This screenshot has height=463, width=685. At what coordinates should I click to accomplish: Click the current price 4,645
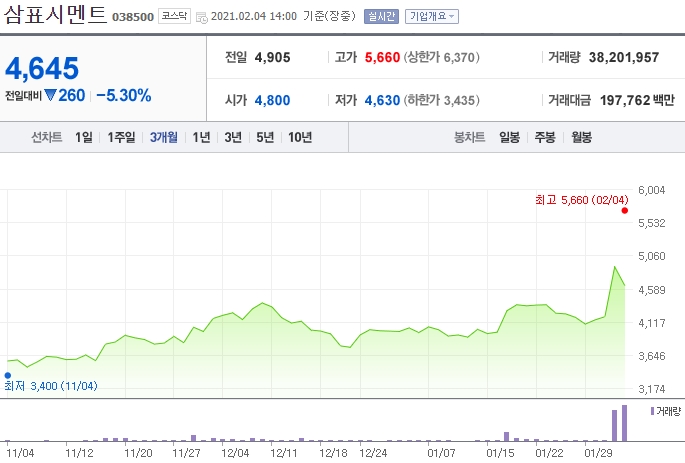[42, 69]
